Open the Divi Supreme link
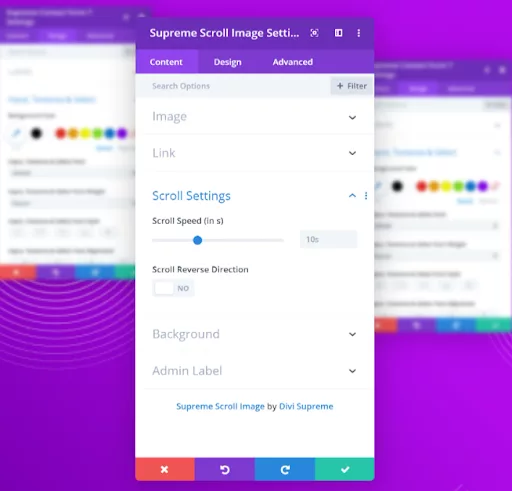 click(306, 406)
